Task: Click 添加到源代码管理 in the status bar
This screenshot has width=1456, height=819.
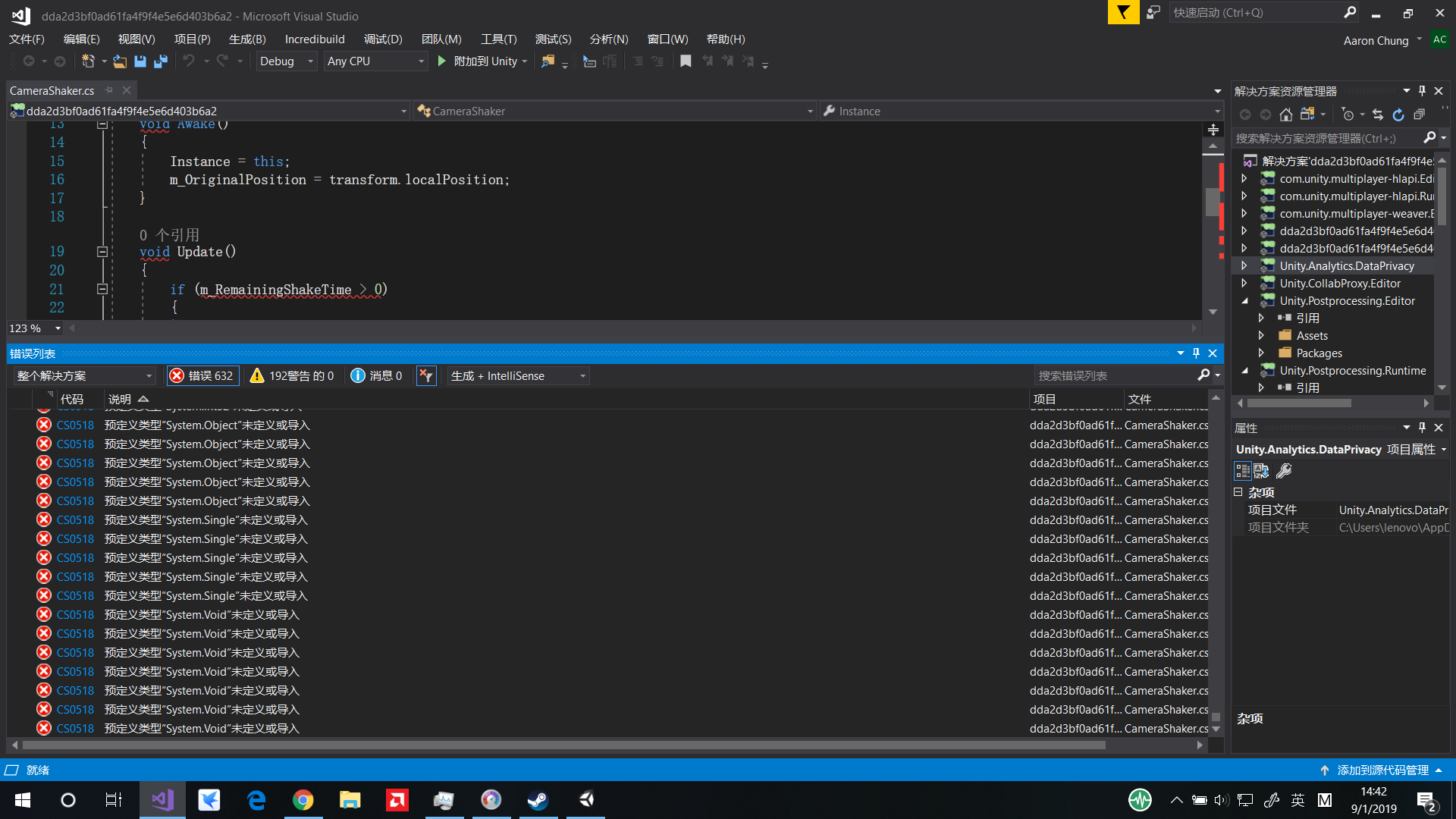Action: click(x=1382, y=770)
